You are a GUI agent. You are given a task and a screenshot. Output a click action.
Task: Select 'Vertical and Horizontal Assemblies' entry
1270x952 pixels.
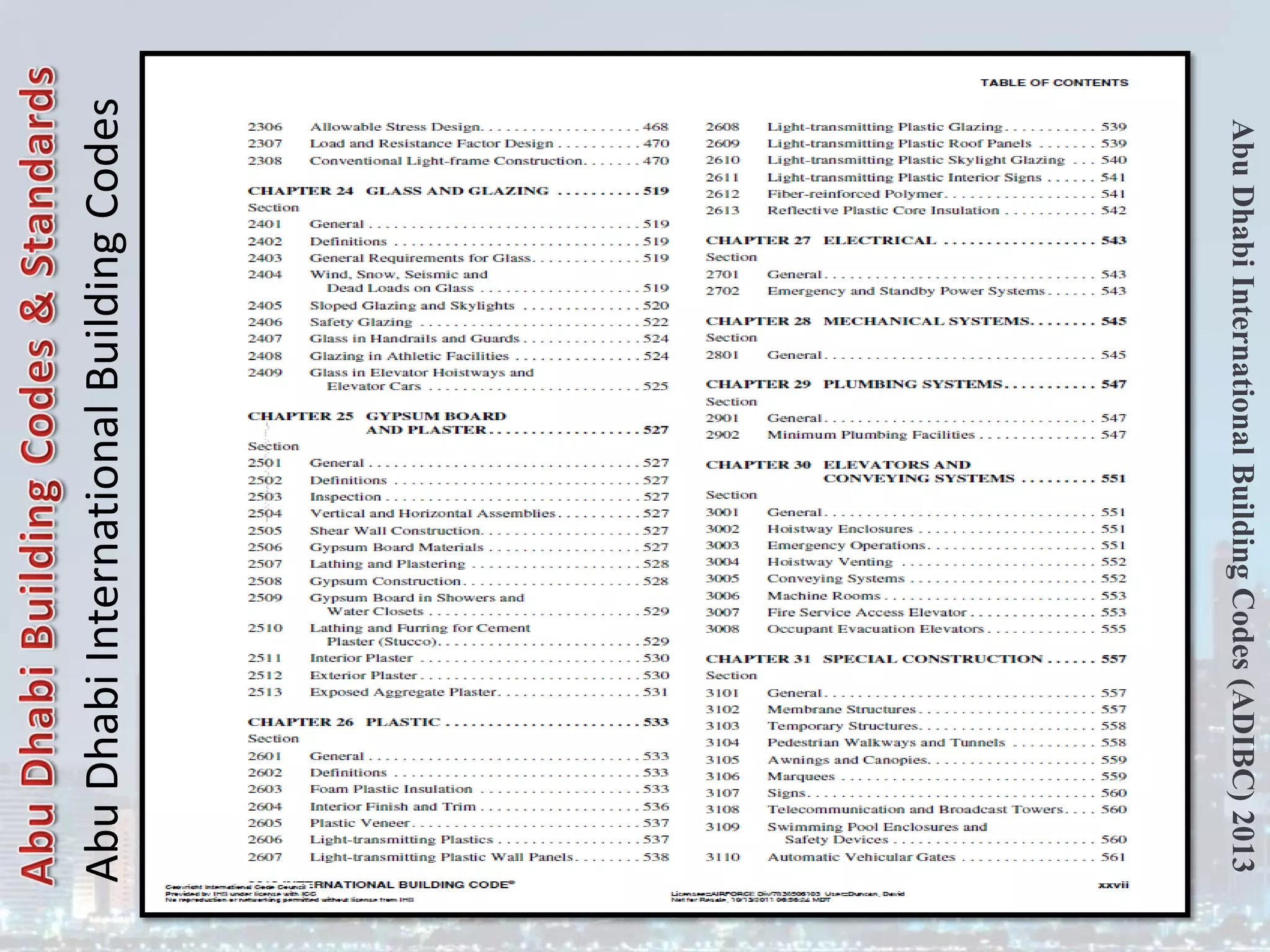click(458, 513)
